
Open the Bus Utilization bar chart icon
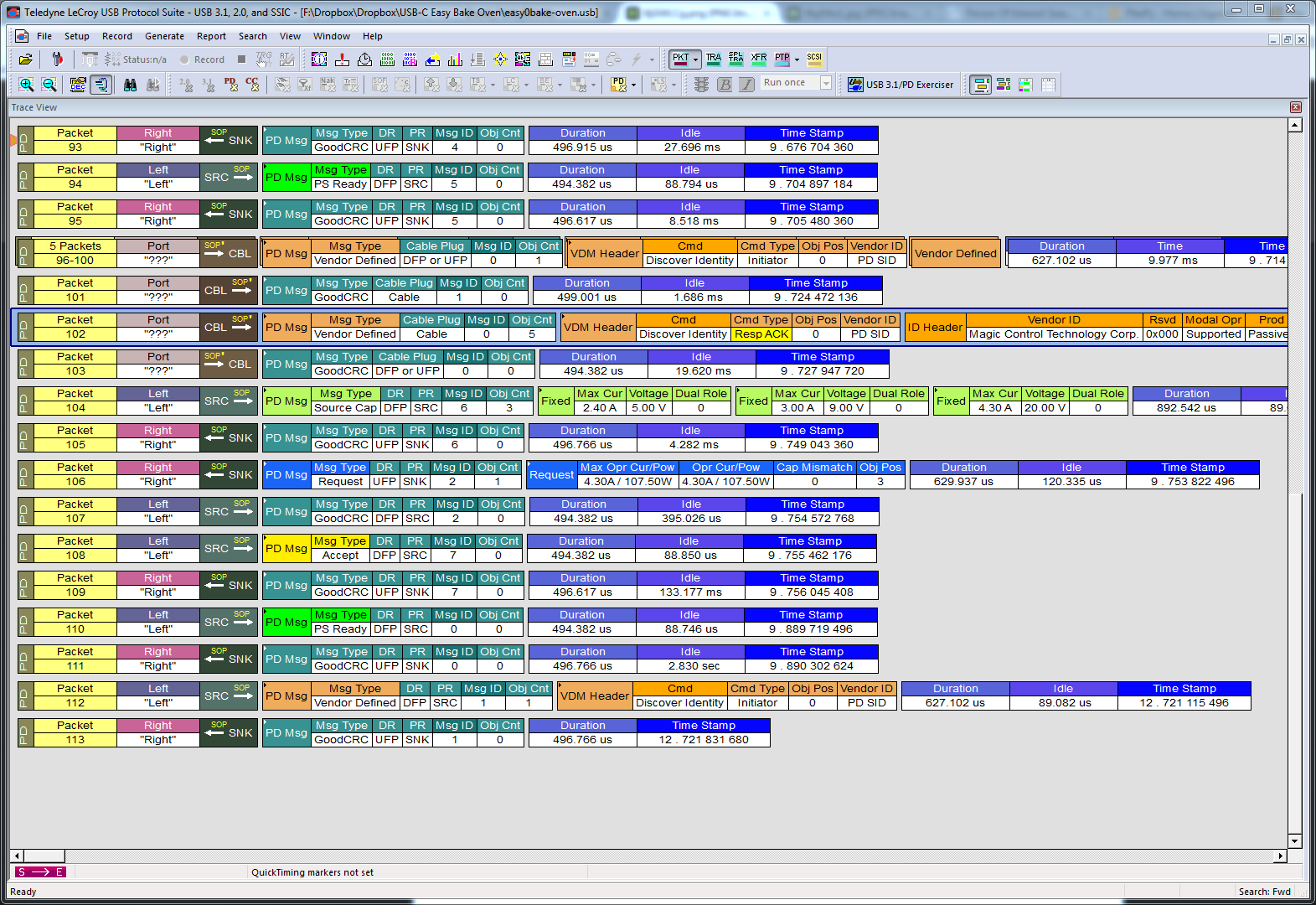(x=455, y=59)
